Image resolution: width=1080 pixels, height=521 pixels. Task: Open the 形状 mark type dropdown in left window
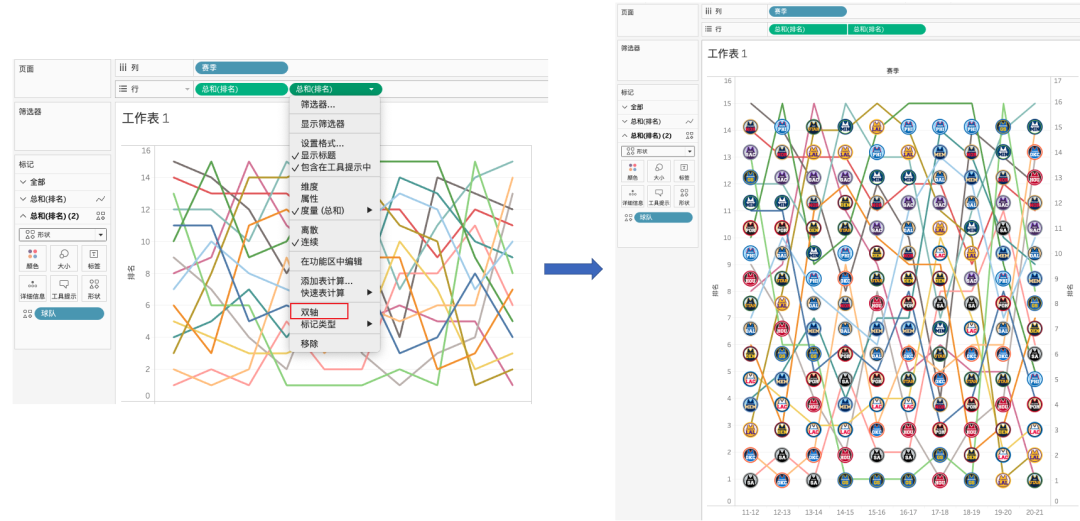click(62, 234)
